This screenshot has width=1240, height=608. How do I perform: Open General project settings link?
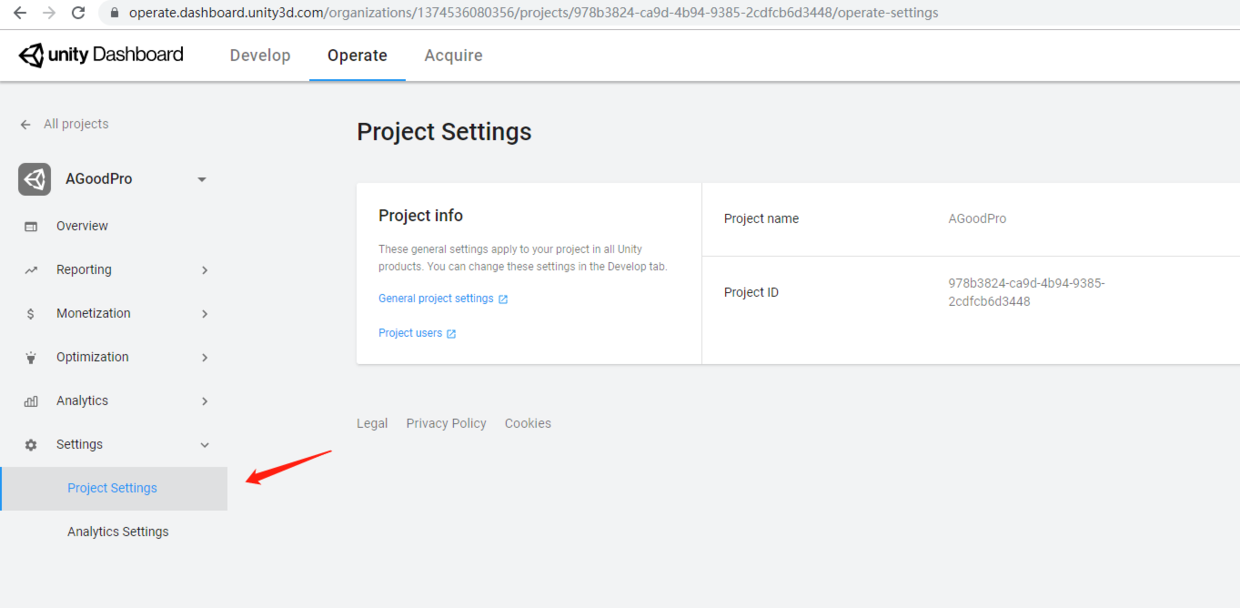tap(437, 298)
